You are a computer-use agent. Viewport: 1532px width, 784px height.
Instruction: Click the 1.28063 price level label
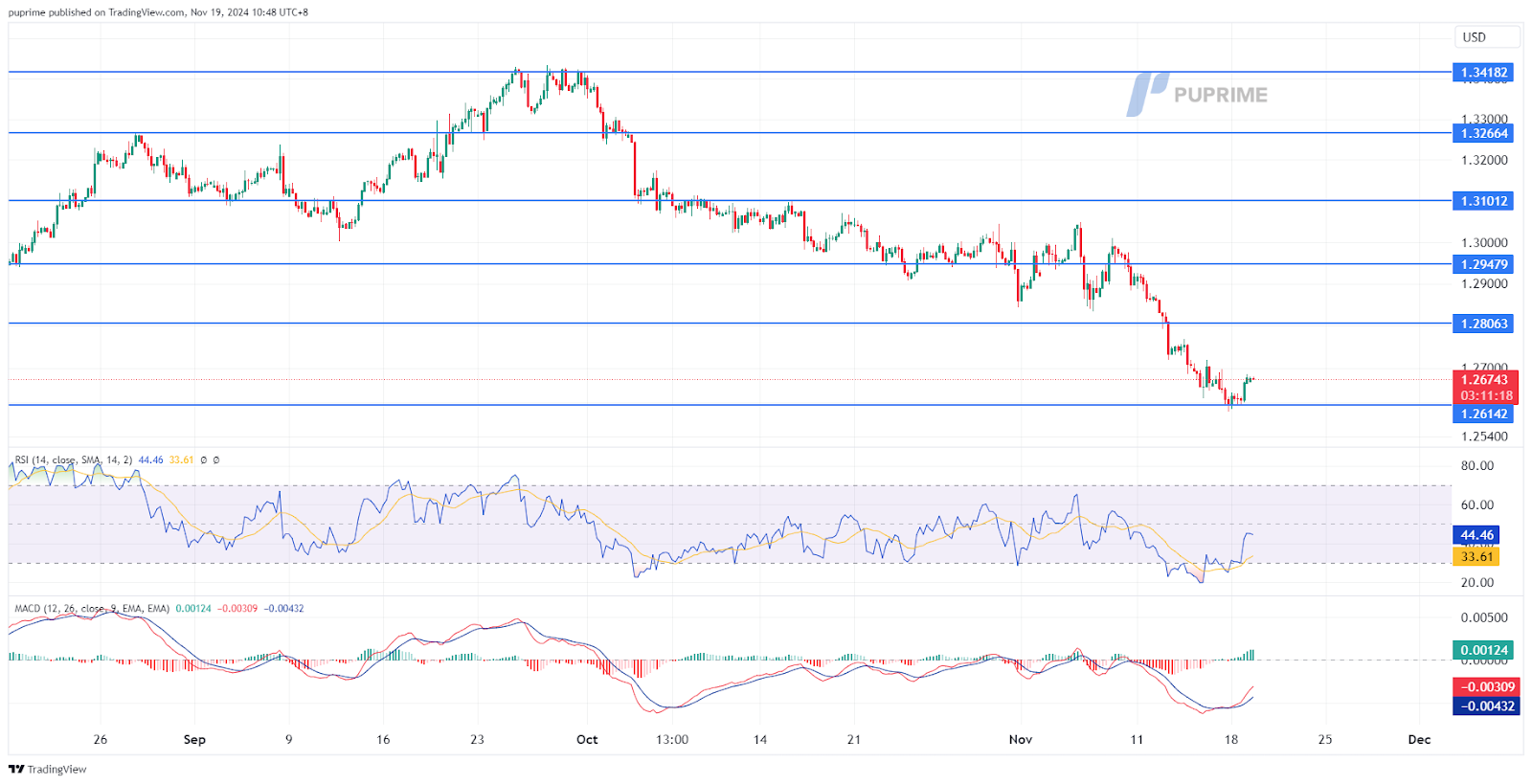(x=1483, y=324)
